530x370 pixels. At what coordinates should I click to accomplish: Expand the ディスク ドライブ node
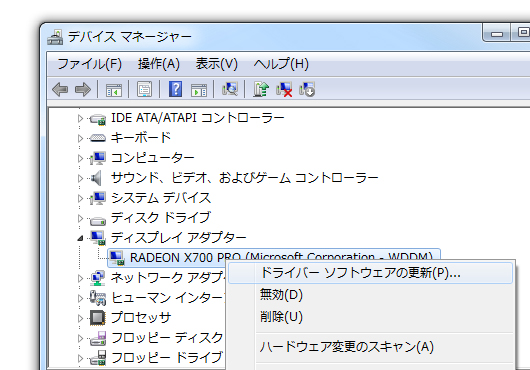tap(80, 218)
